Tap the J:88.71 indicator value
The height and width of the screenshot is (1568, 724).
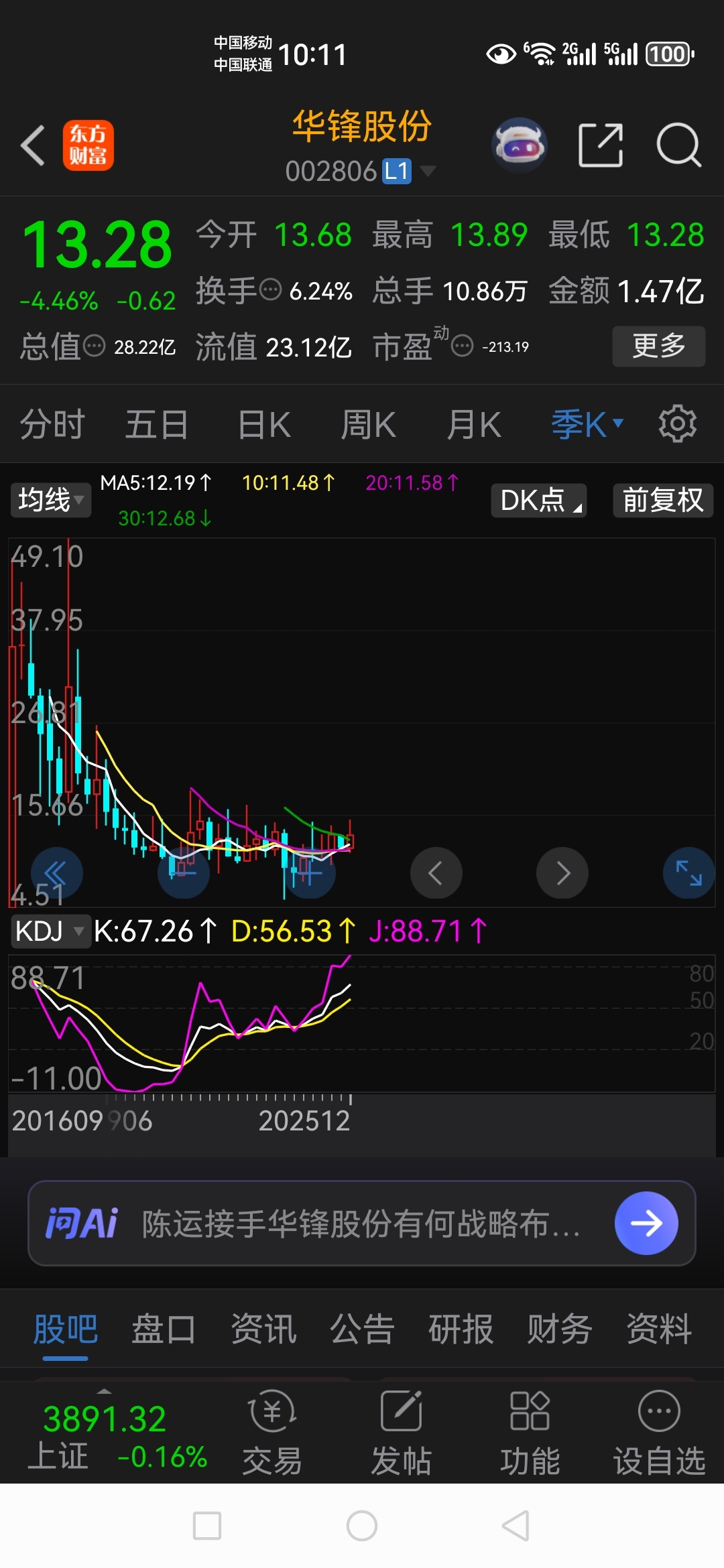(x=428, y=931)
